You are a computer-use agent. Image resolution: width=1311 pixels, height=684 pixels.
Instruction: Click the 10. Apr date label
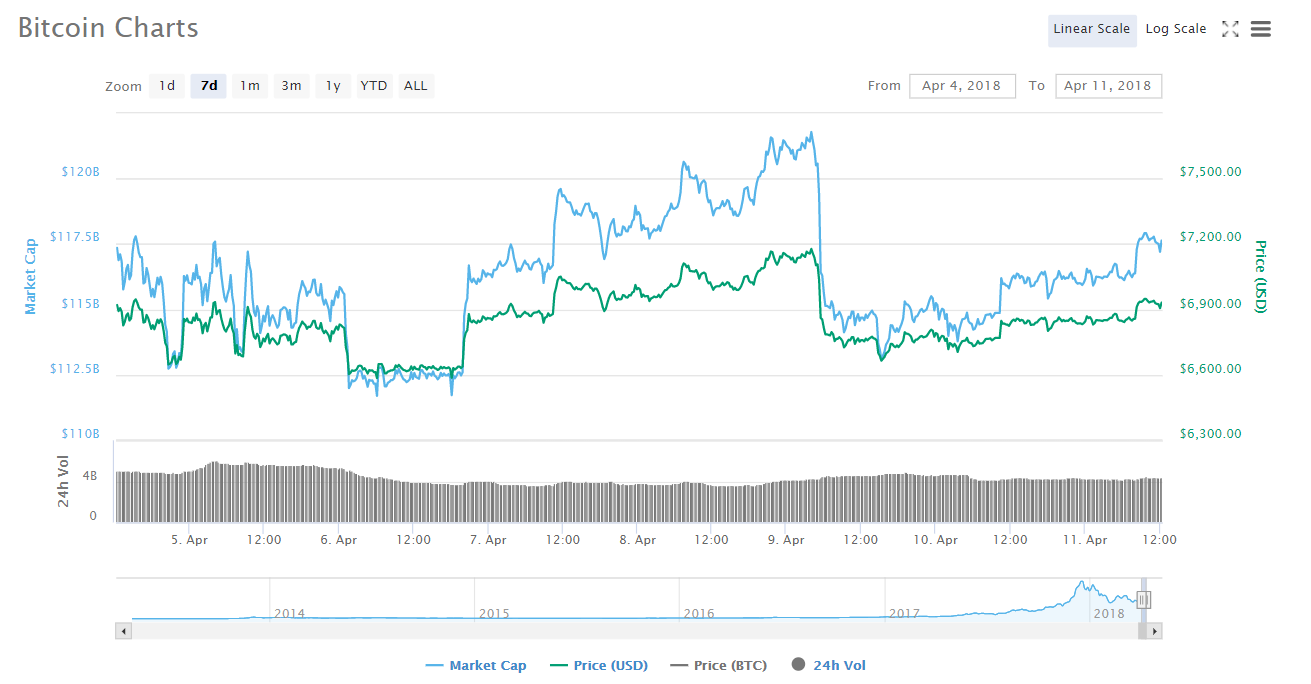(936, 540)
